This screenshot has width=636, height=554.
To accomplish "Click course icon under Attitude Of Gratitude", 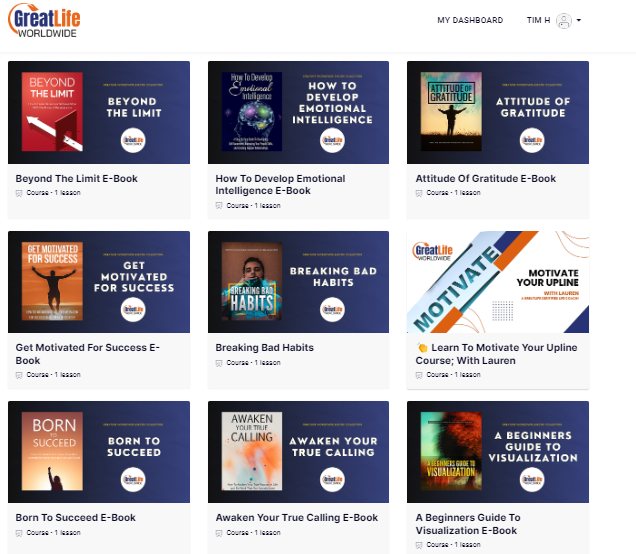I will point(419,193).
